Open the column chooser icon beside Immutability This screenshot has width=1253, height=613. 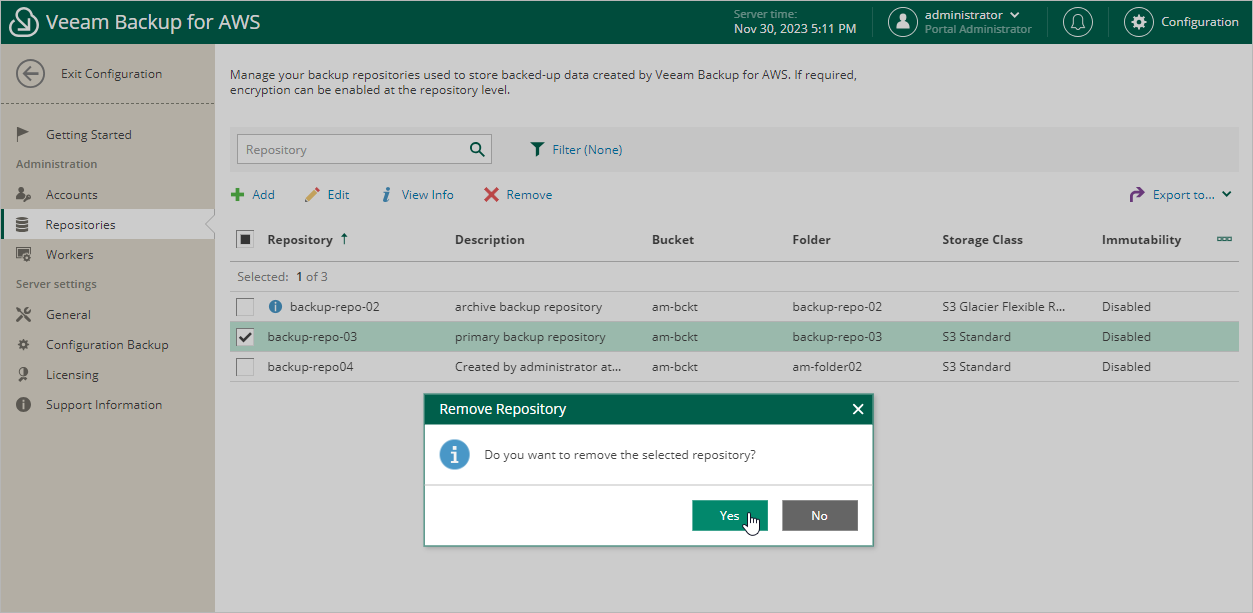point(1224,239)
